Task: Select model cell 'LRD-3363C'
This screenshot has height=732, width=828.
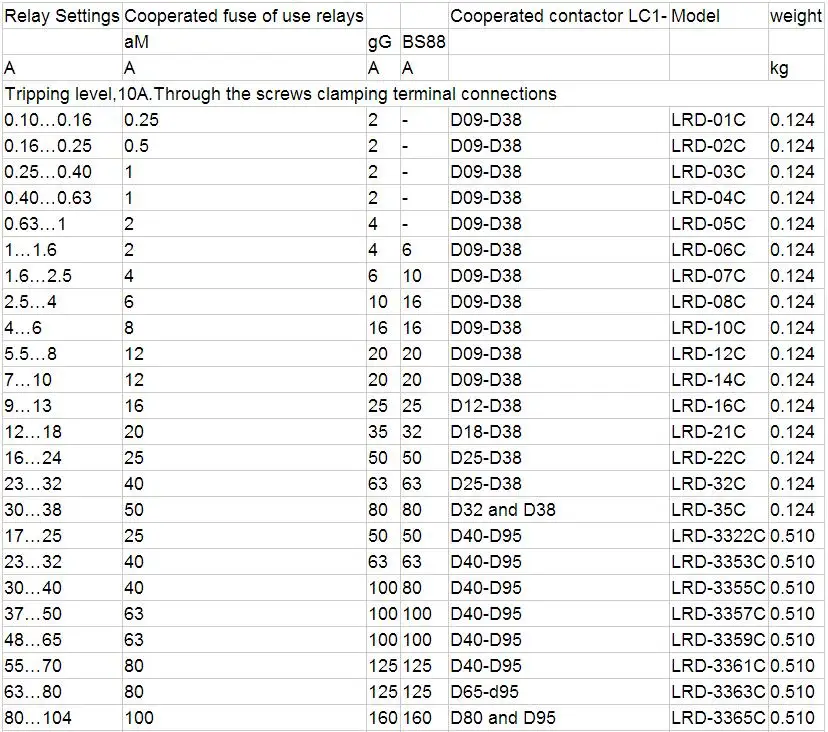Action: (x=718, y=691)
